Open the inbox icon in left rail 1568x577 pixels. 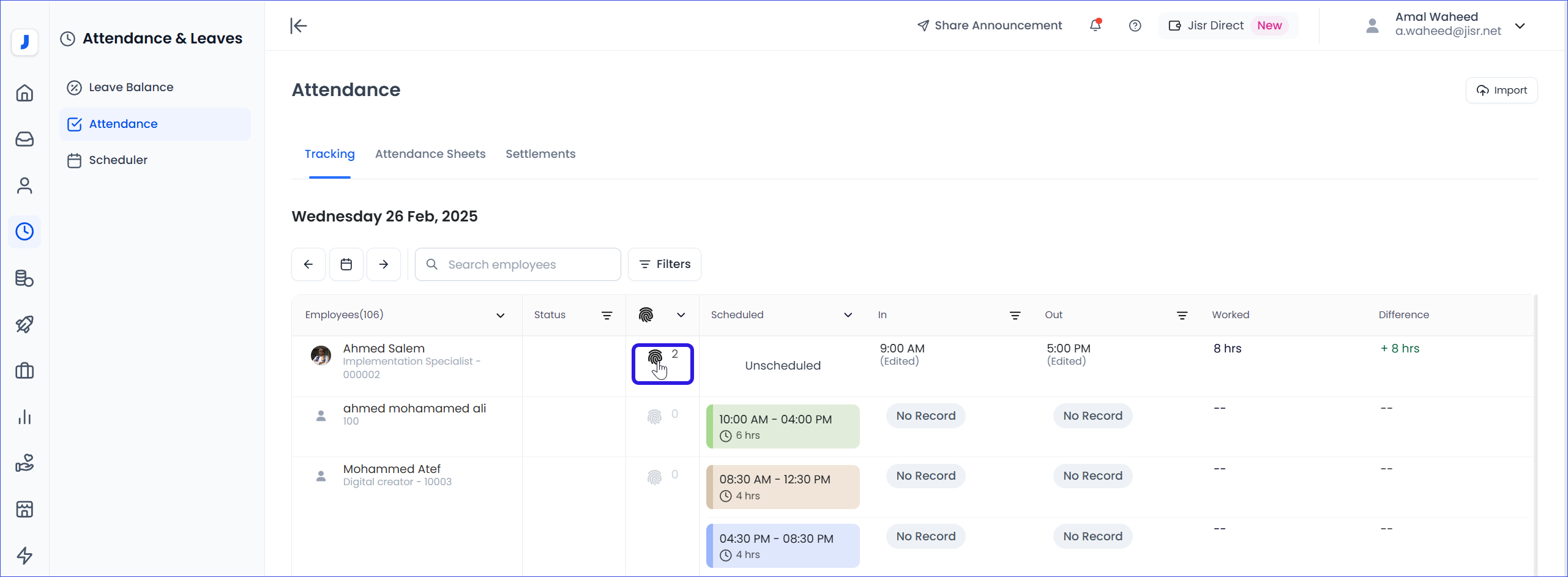pos(24,140)
